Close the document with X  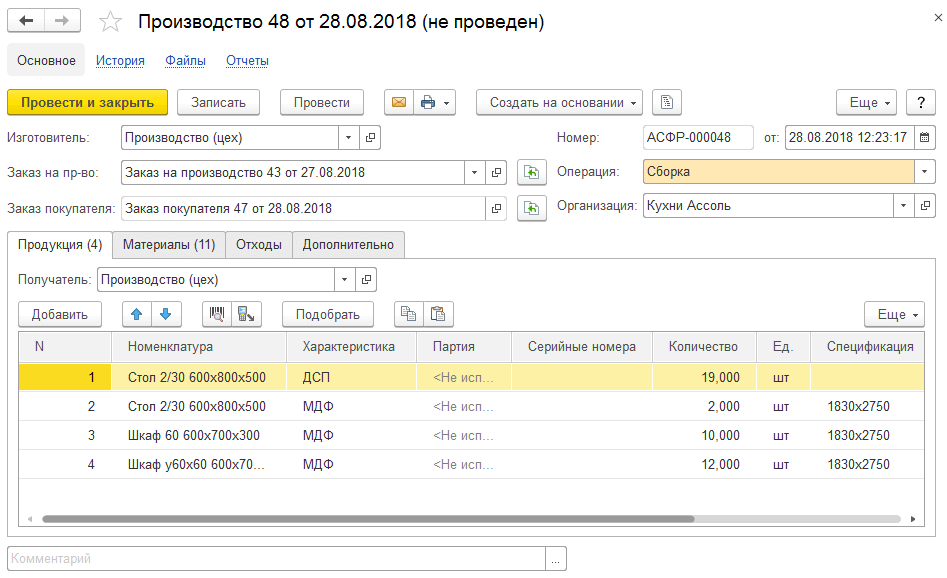click(938, 18)
